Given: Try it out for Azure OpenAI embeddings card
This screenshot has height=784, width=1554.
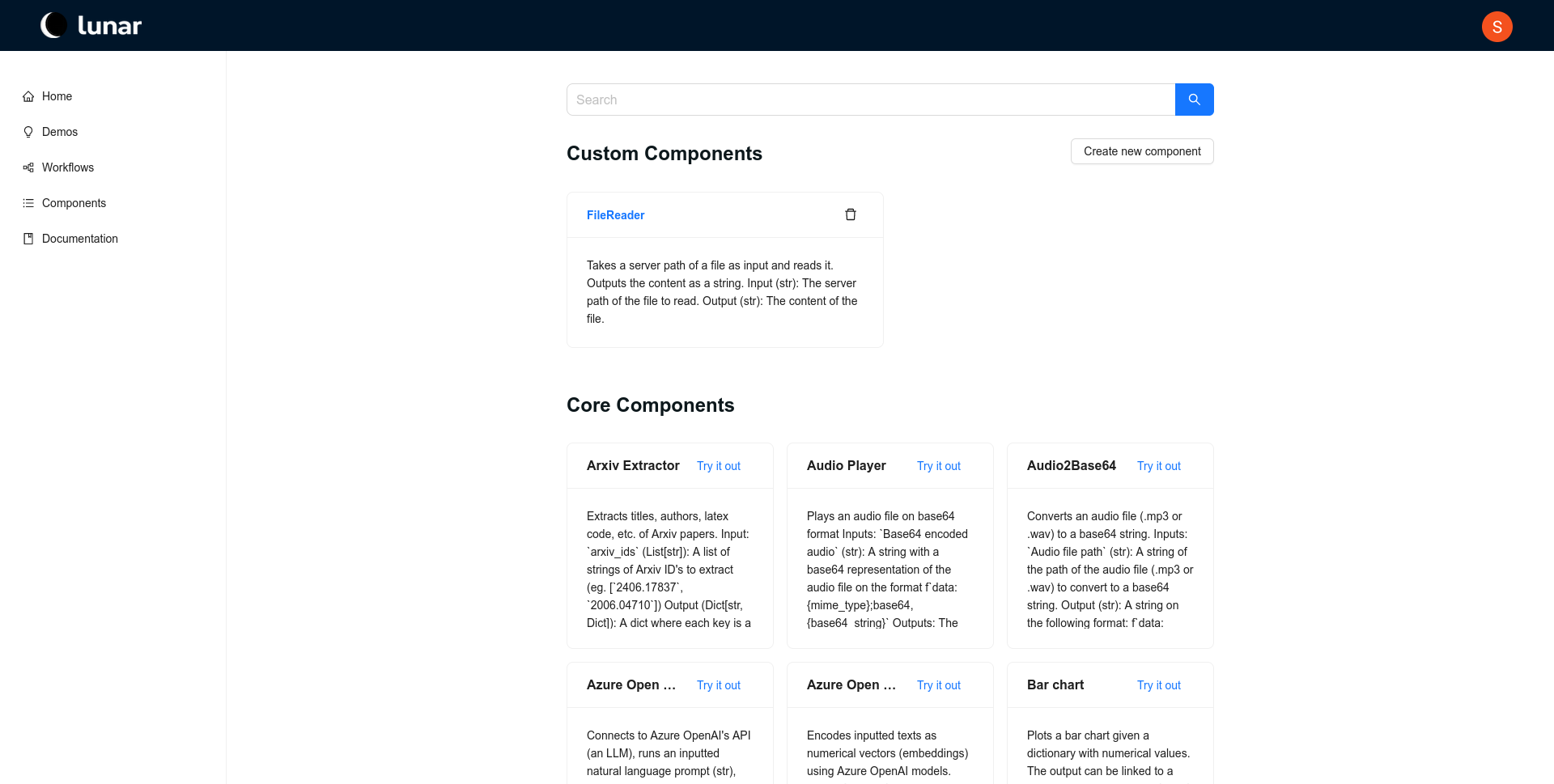Looking at the screenshot, I should click(x=939, y=685).
